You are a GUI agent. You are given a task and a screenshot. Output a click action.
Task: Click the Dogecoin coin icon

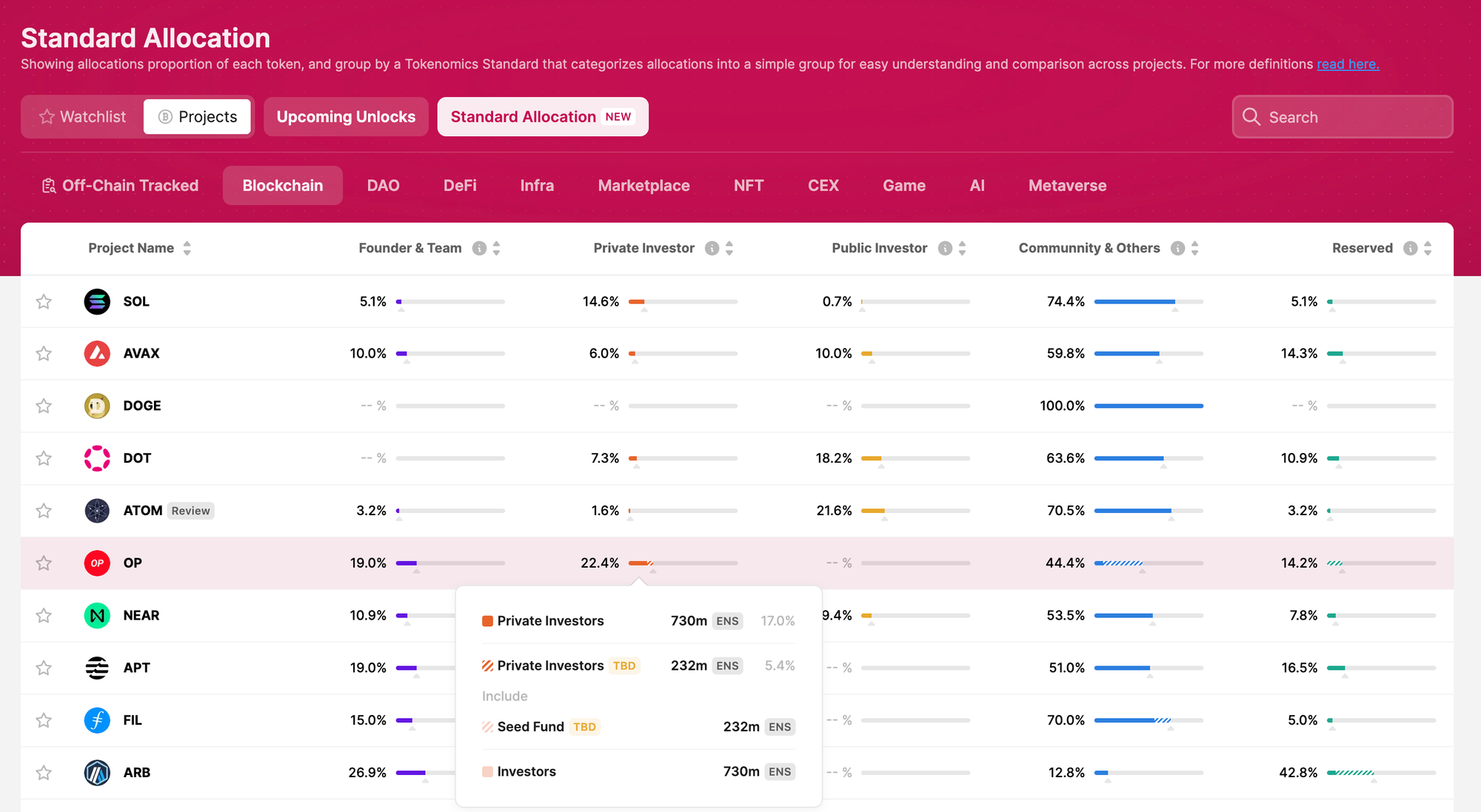coord(97,406)
